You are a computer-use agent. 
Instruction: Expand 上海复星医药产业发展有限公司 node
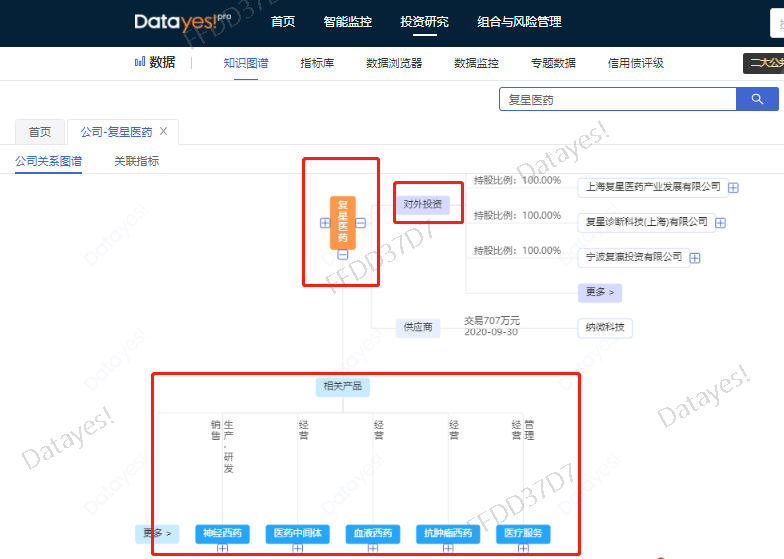pos(733,188)
